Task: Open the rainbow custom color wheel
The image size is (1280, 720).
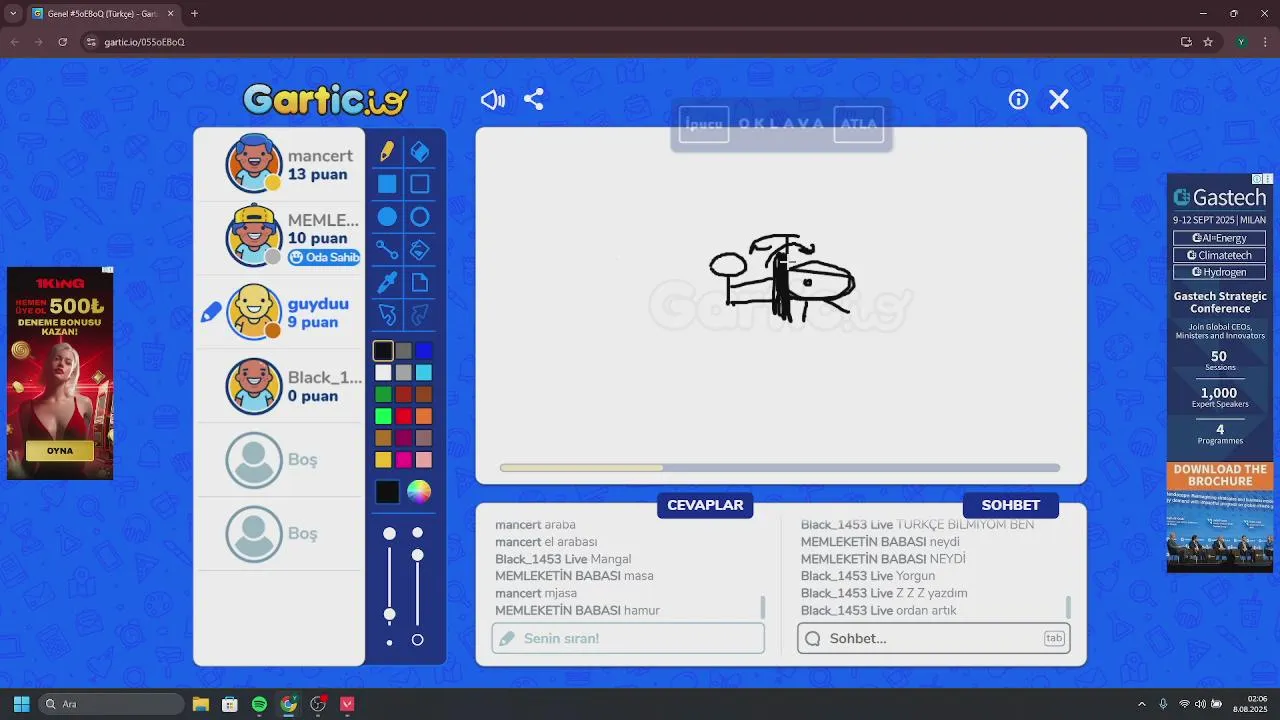Action: pos(419,492)
